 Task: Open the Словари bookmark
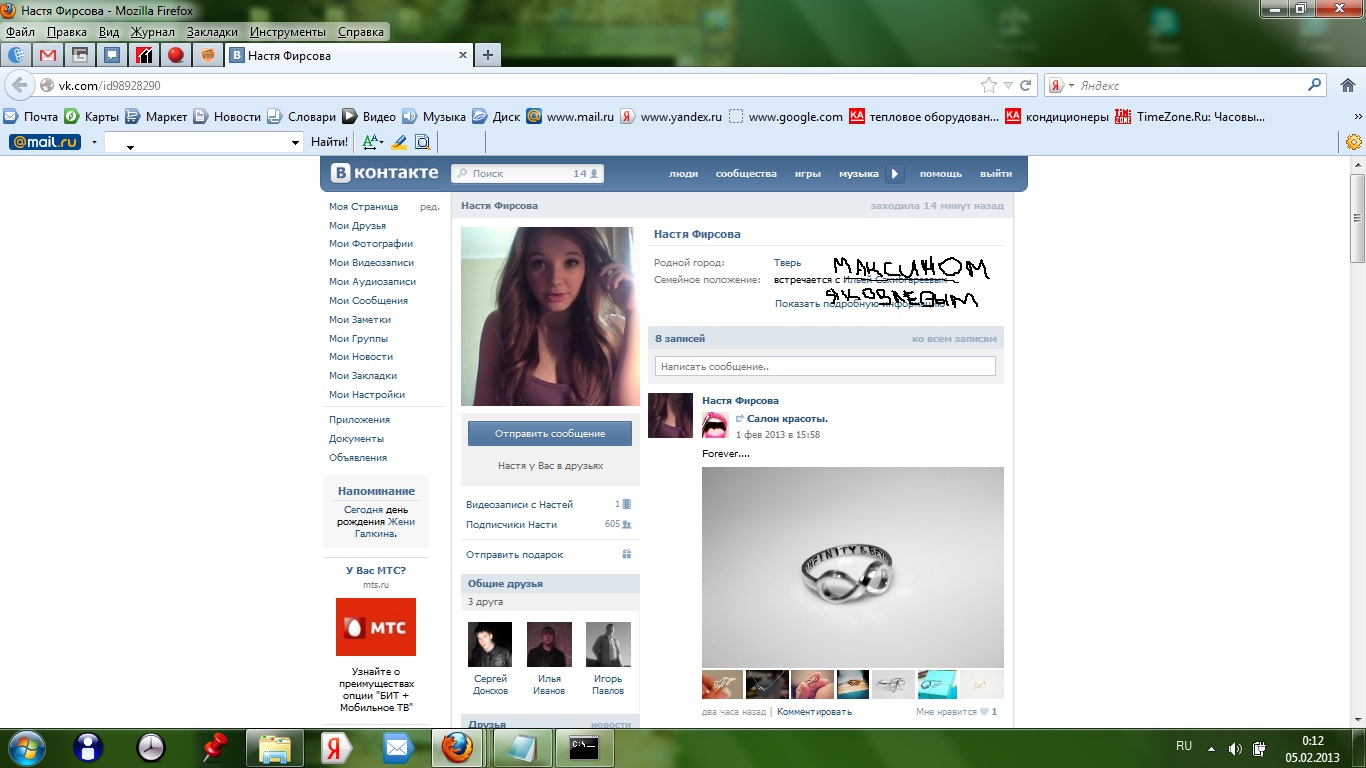point(301,116)
